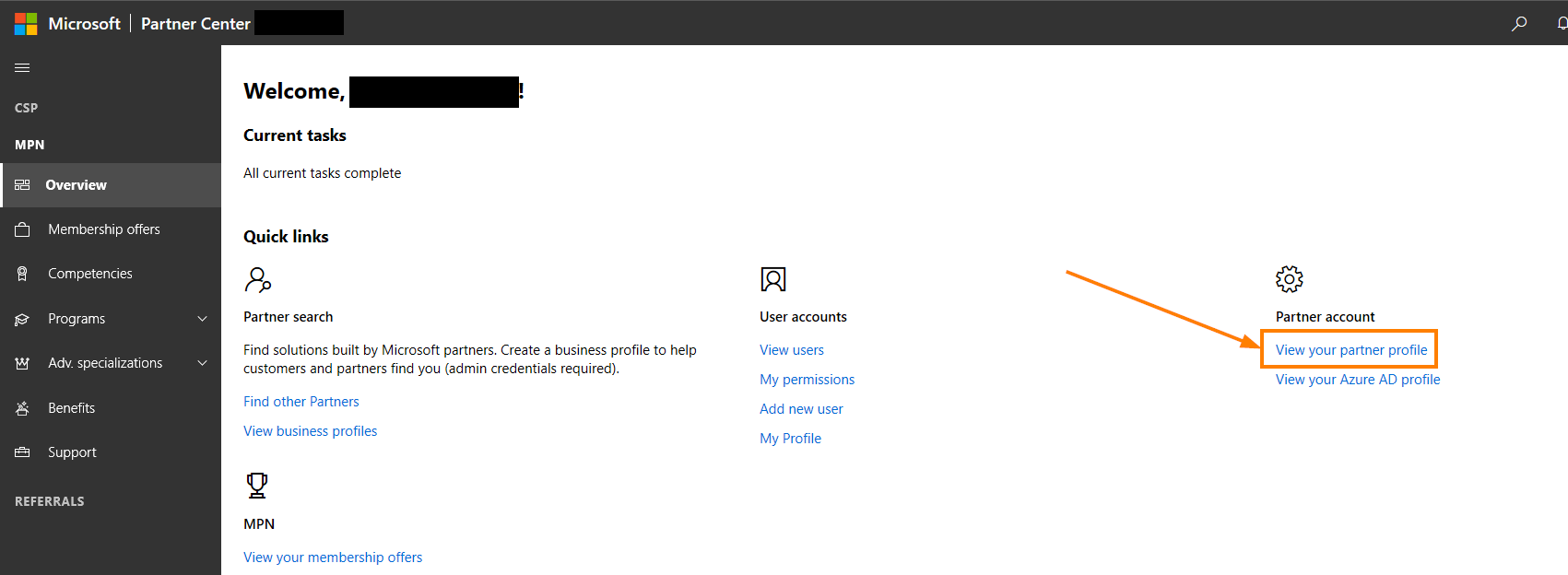This screenshot has height=575, width=1568.
Task: Click the Adv. specializations crown icon
Action: click(22, 363)
